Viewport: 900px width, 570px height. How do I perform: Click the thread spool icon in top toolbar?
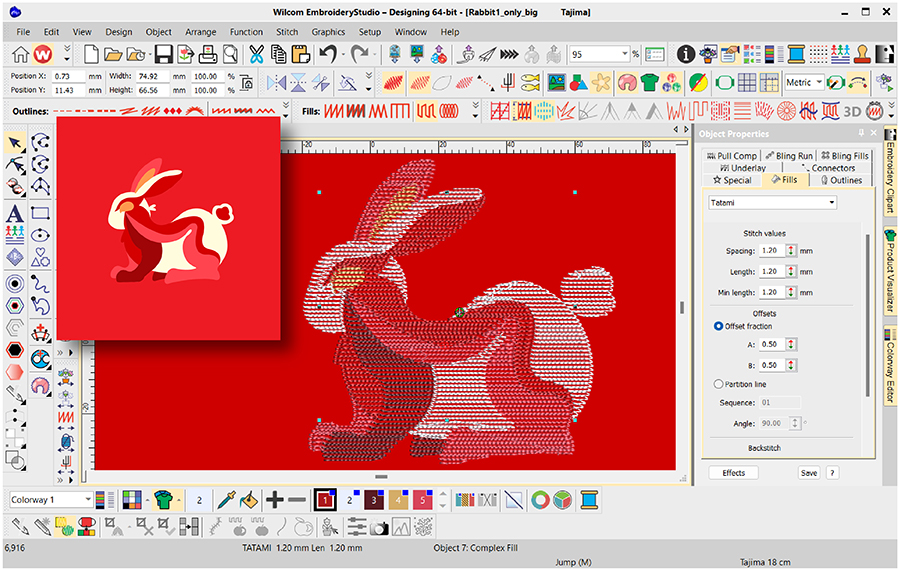(x=796, y=54)
